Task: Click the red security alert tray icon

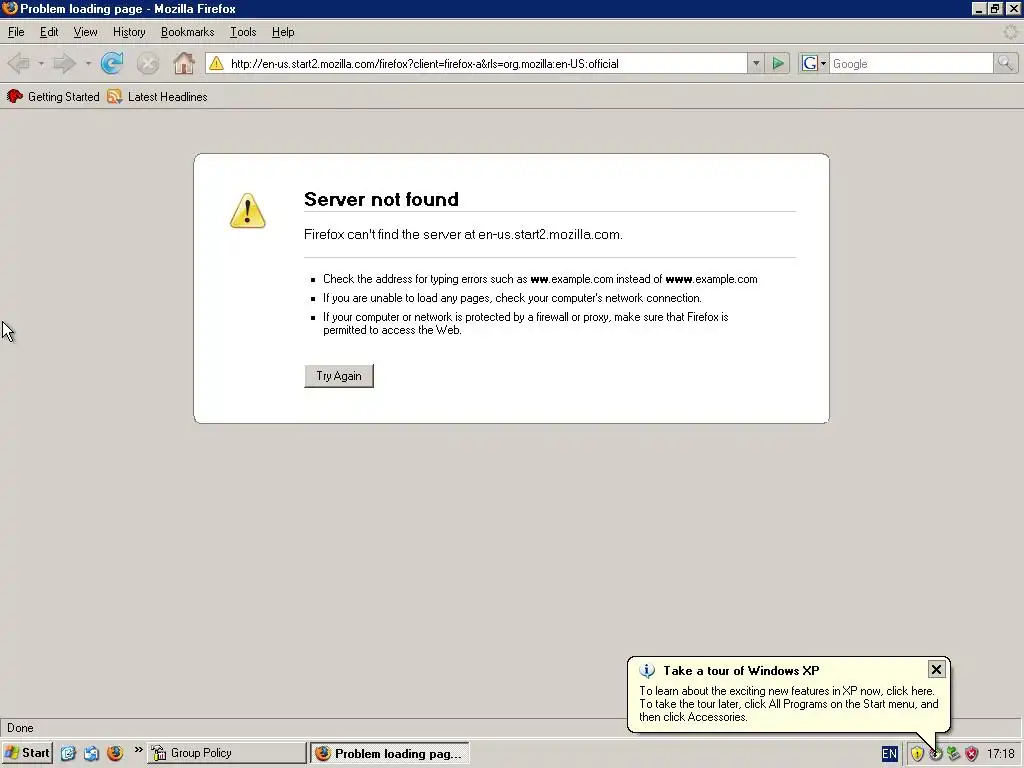Action: 972,754
